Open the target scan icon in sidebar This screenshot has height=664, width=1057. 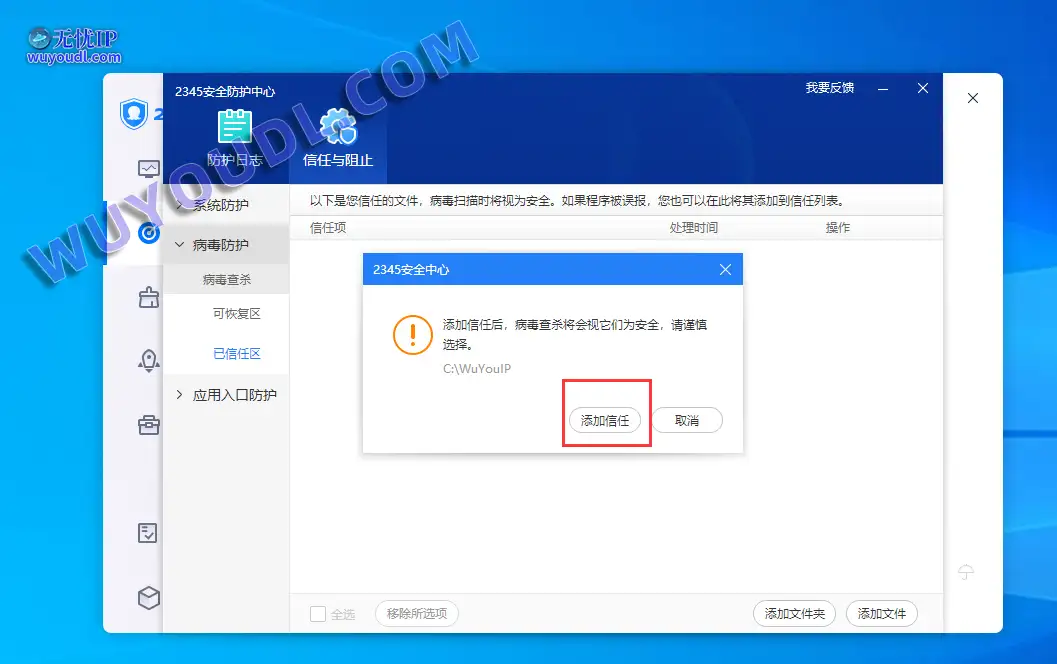148,233
